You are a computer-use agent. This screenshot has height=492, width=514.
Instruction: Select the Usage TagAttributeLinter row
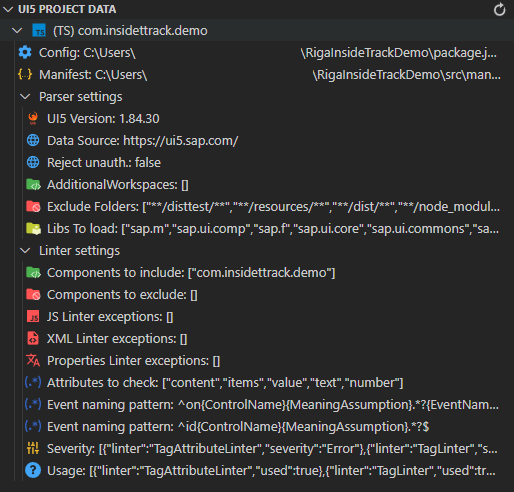coord(257,471)
